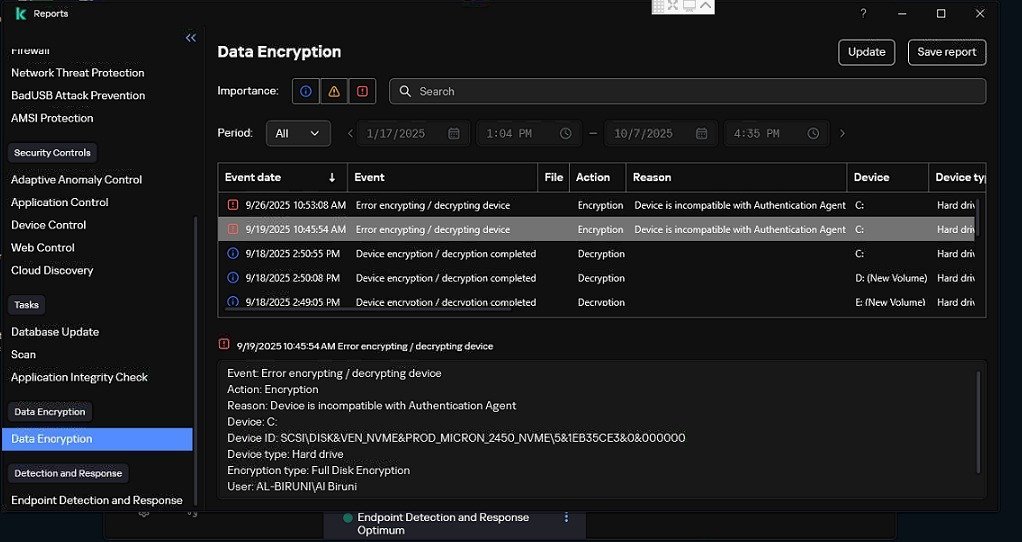Click green status dot in background window
Viewport: 1022px width, 542px height.
point(347,518)
